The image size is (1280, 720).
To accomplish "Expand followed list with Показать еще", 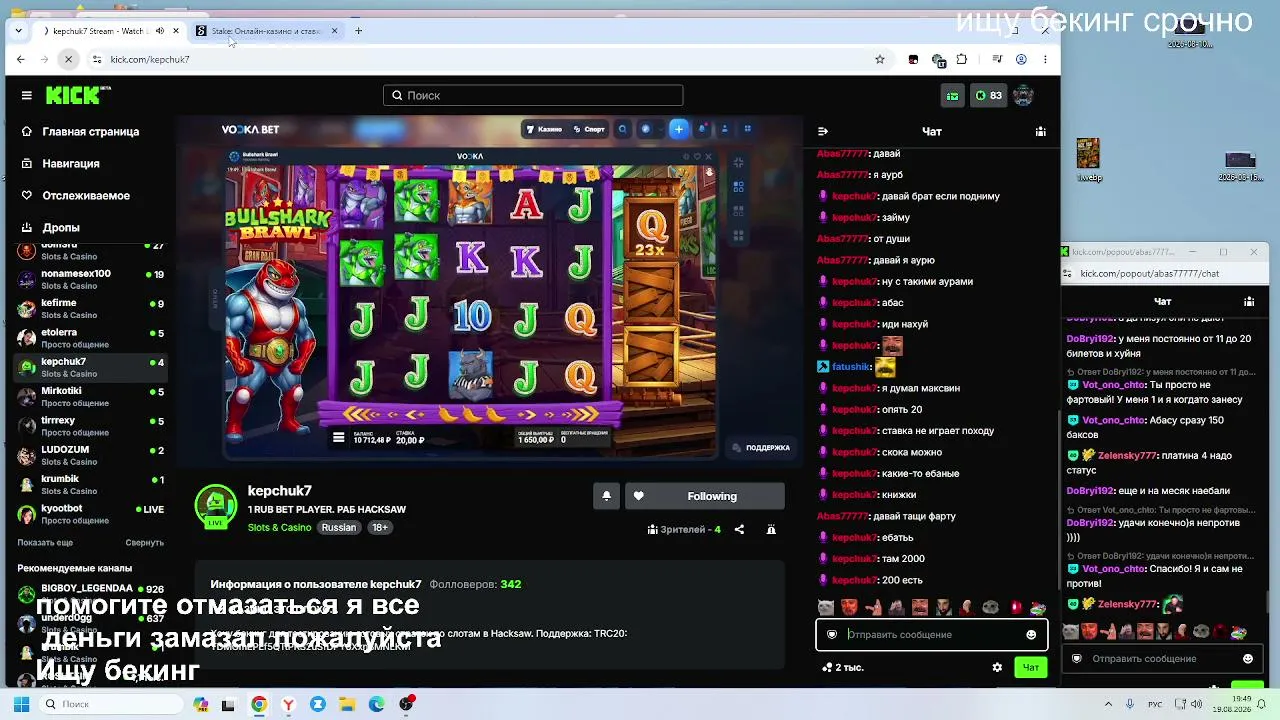I will coord(45,543).
